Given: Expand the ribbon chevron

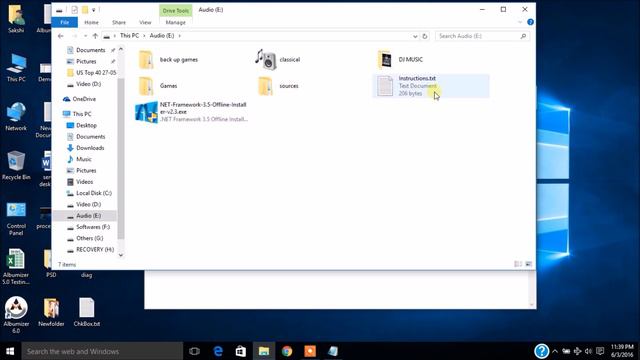Looking at the screenshot, I should pos(520,22).
